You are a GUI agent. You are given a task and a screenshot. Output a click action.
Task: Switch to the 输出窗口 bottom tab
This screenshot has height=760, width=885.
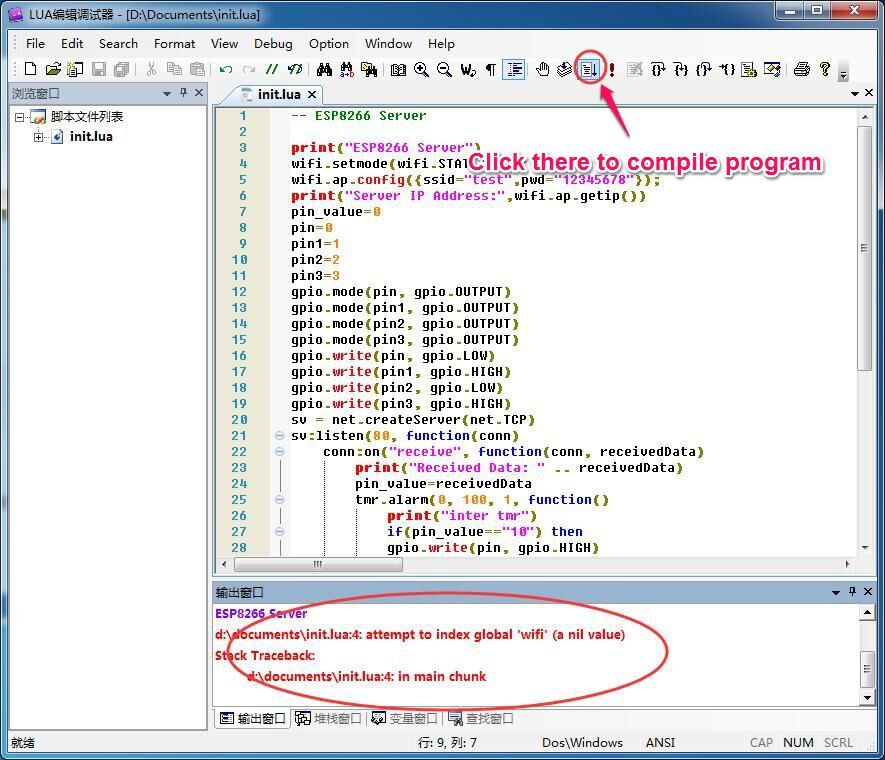click(x=252, y=718)
